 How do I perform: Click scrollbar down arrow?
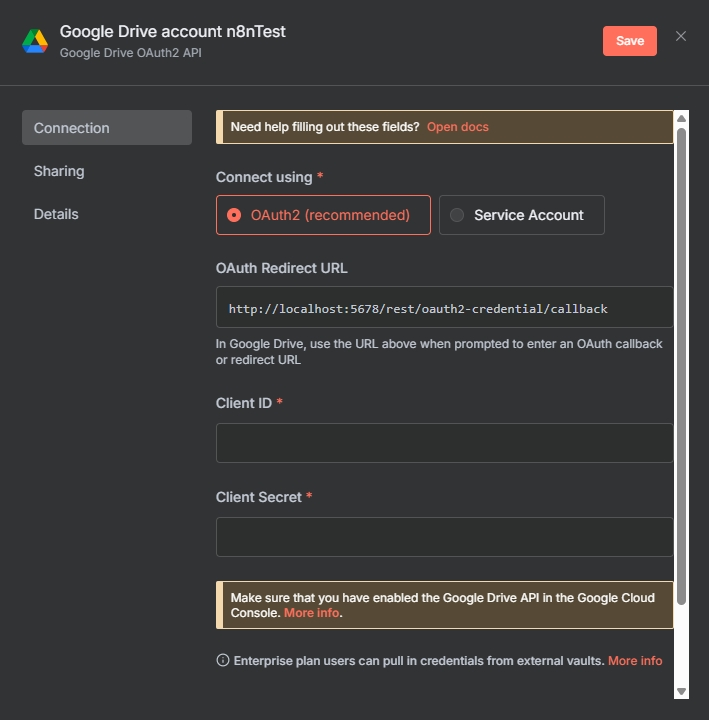tap(681, 691)
